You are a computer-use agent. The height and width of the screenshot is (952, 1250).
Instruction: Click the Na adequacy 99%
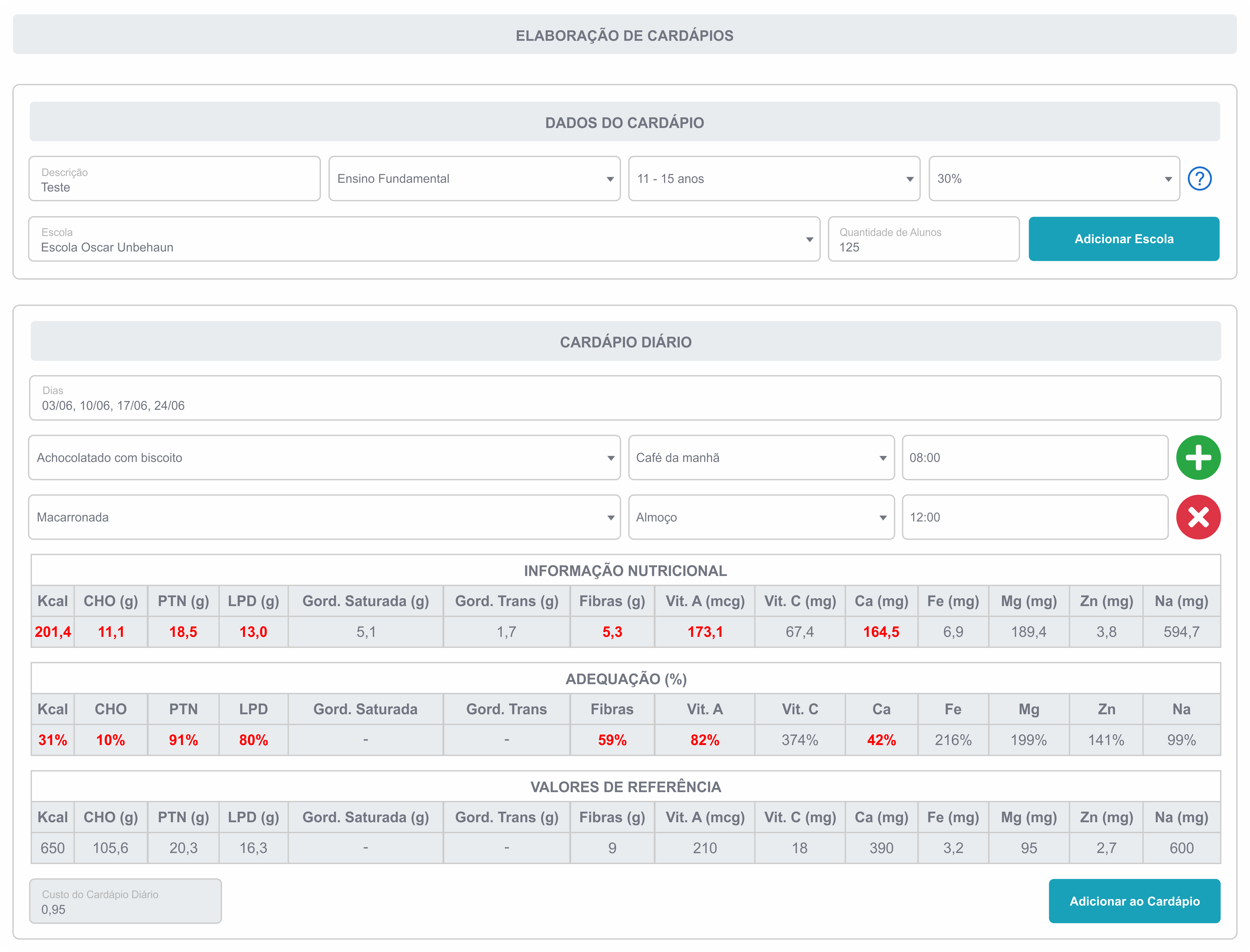tap(1182, 740)
